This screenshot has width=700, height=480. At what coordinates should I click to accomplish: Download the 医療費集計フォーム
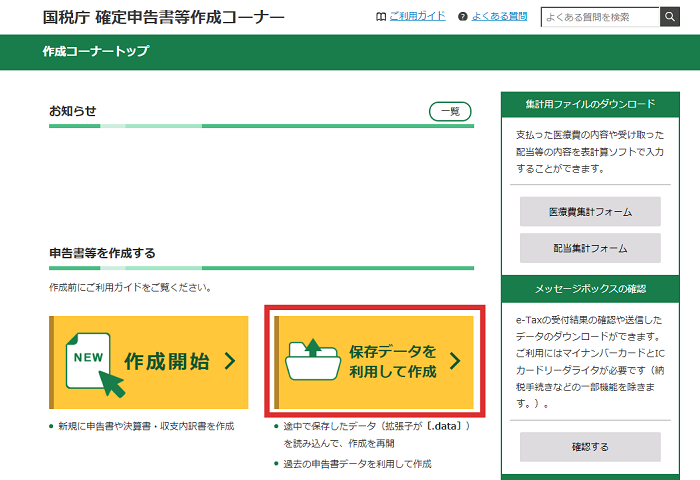pos(590,211)
